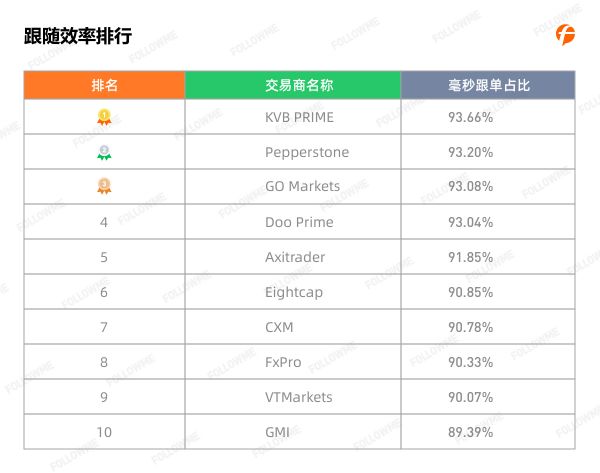Click the gold first-place medal icon

[104, 117]
